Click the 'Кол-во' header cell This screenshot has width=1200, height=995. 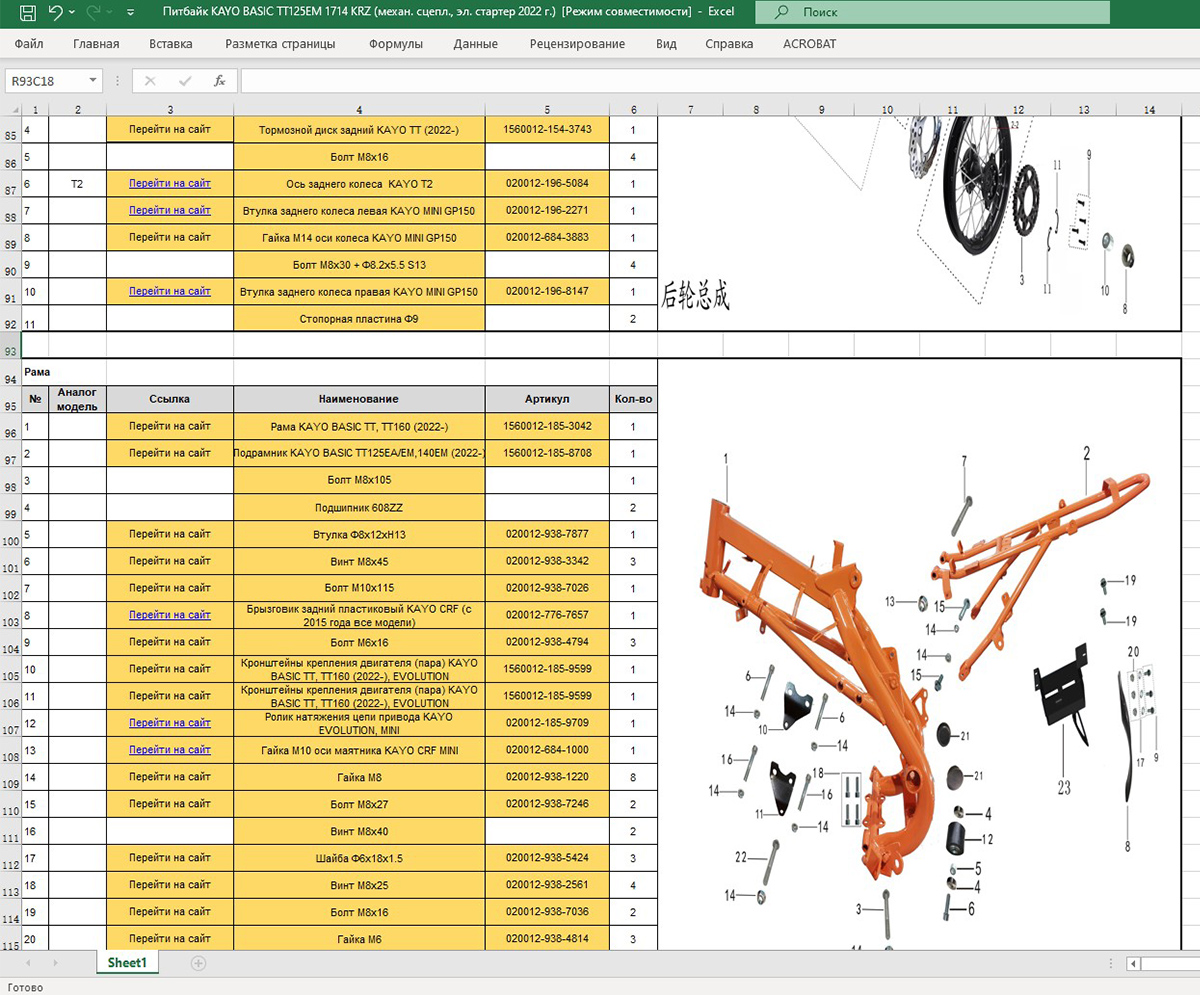[x=633, y=399]
